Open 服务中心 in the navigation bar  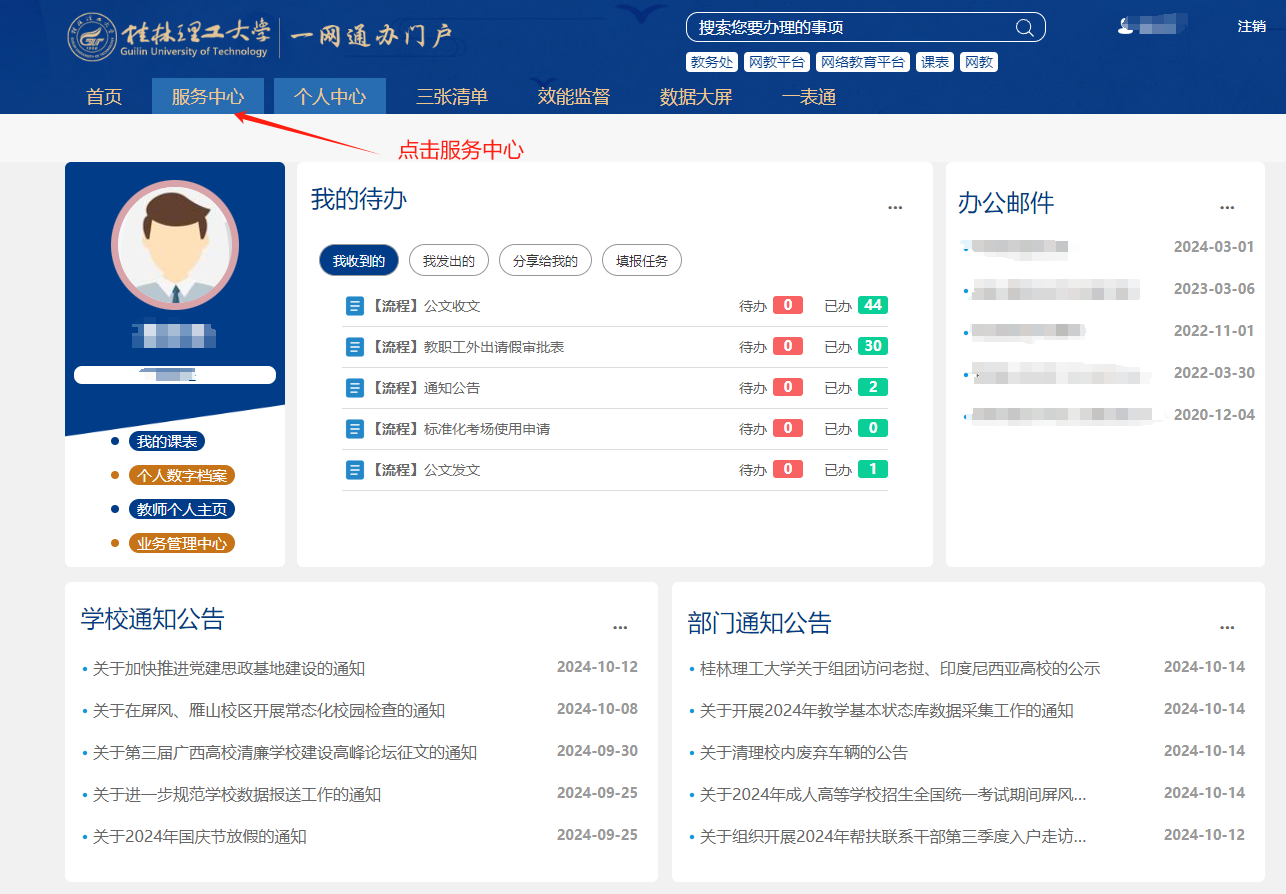click(x=208, y=97)
